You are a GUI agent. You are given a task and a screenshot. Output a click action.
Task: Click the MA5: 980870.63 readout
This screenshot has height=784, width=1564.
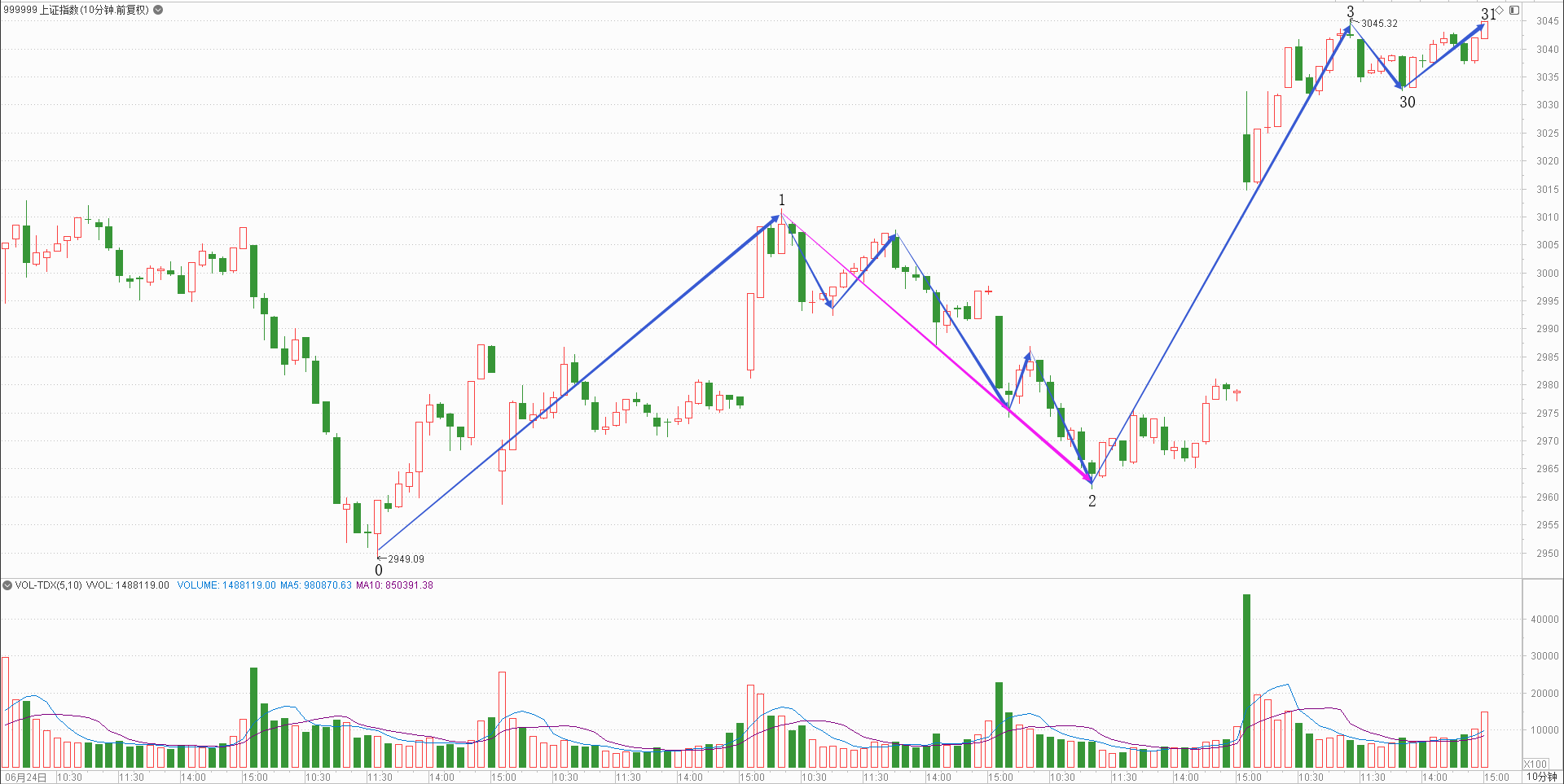[316, 585]
